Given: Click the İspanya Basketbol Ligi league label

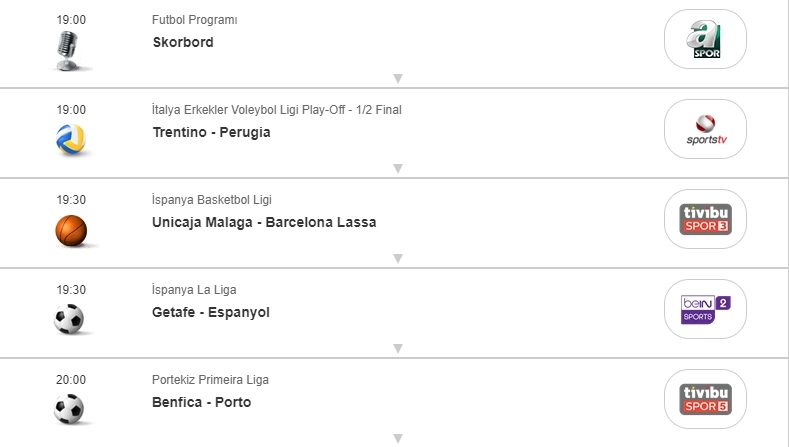Looking at the screenshot, I should coord(211,200).
